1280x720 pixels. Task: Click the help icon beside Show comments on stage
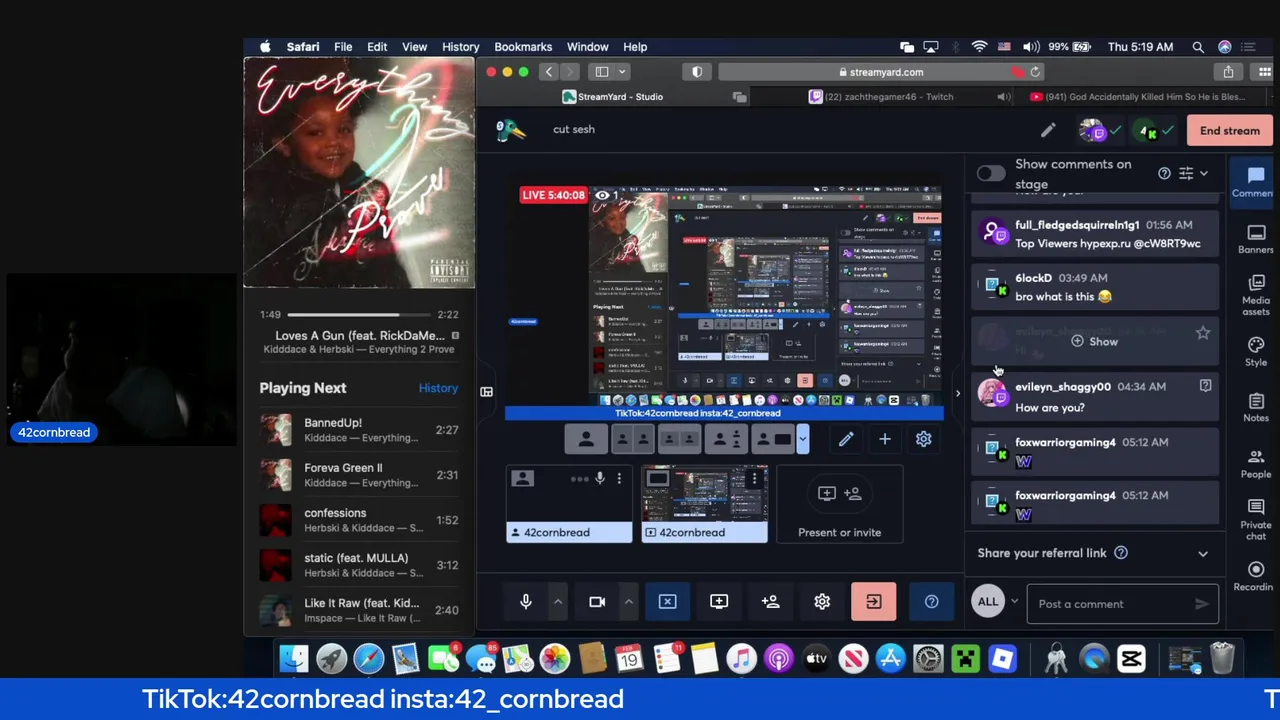coord(1164,173)
